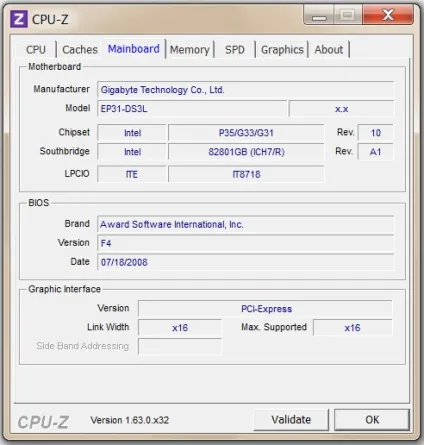
Task: Click the empty Side Band Addressing field
Action: pos(180,347)
